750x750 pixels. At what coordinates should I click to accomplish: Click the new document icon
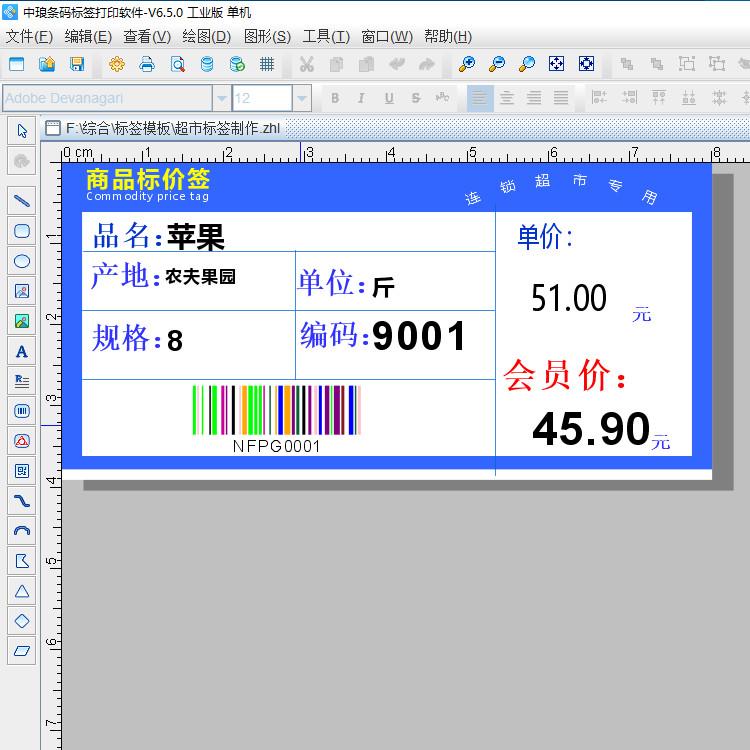coord(16,64)
